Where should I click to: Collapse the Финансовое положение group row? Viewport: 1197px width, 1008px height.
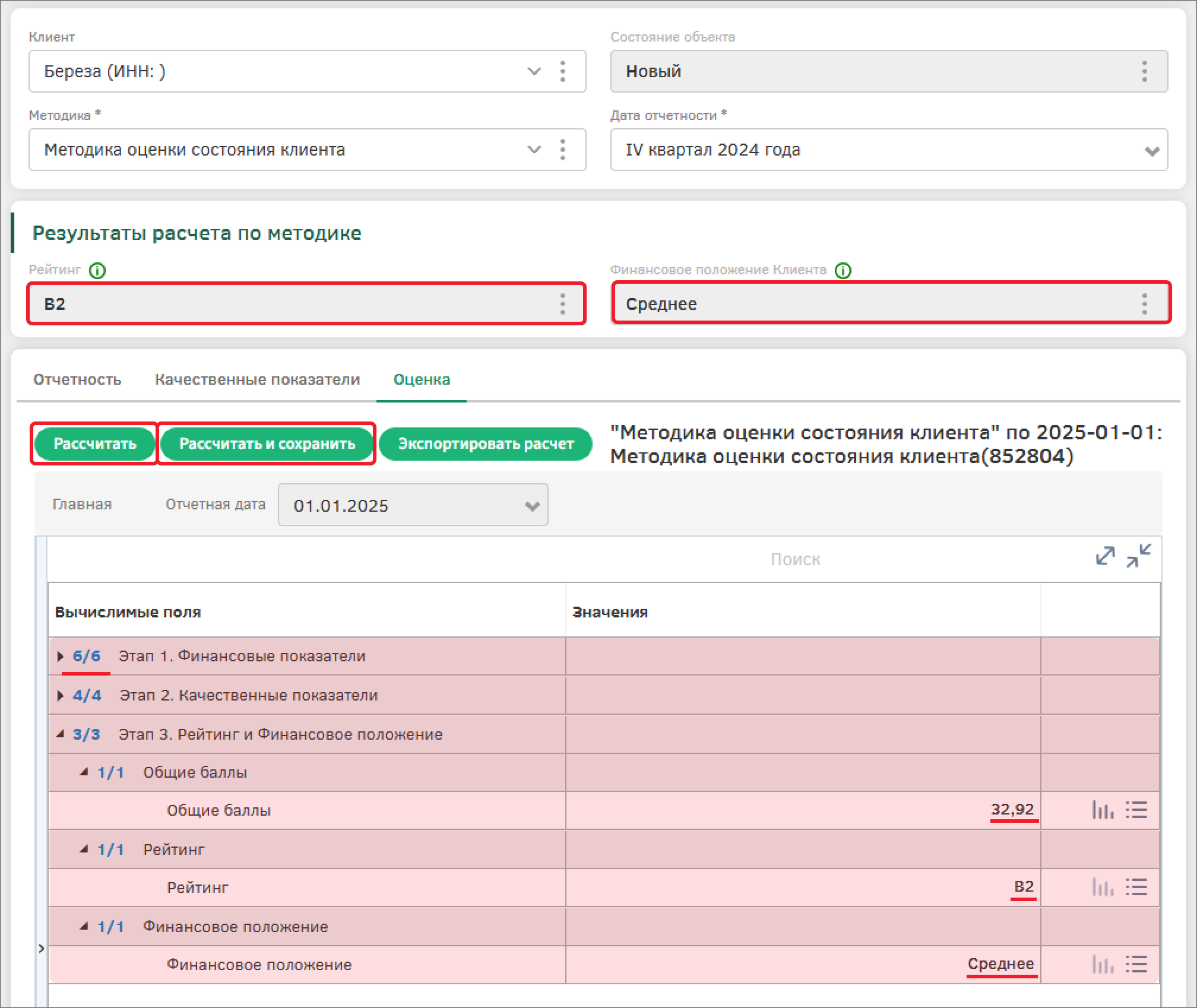pos(84,926)
